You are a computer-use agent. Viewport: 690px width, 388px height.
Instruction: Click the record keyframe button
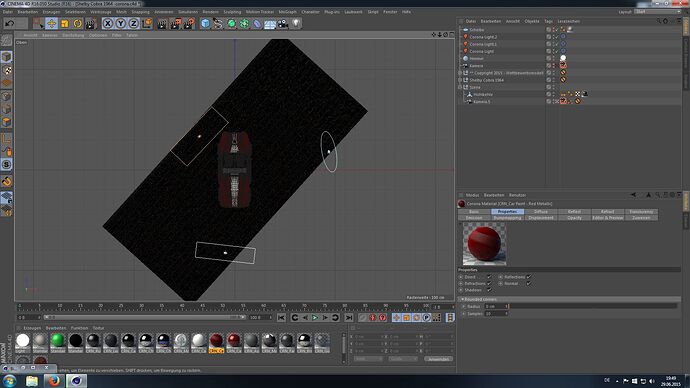(372, 318)
